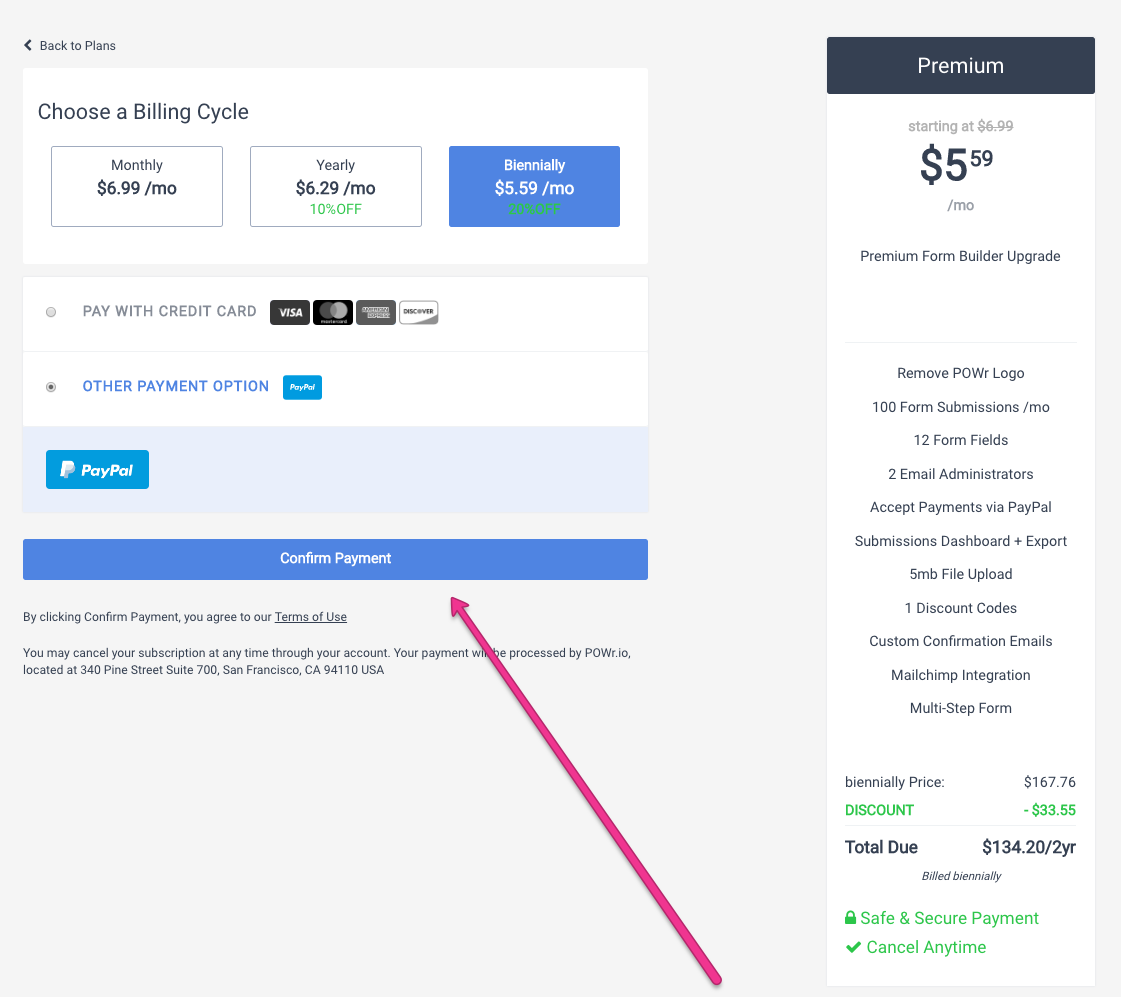
Task: Click the Back to Plans chevron arrow
Action: point(28,45)
